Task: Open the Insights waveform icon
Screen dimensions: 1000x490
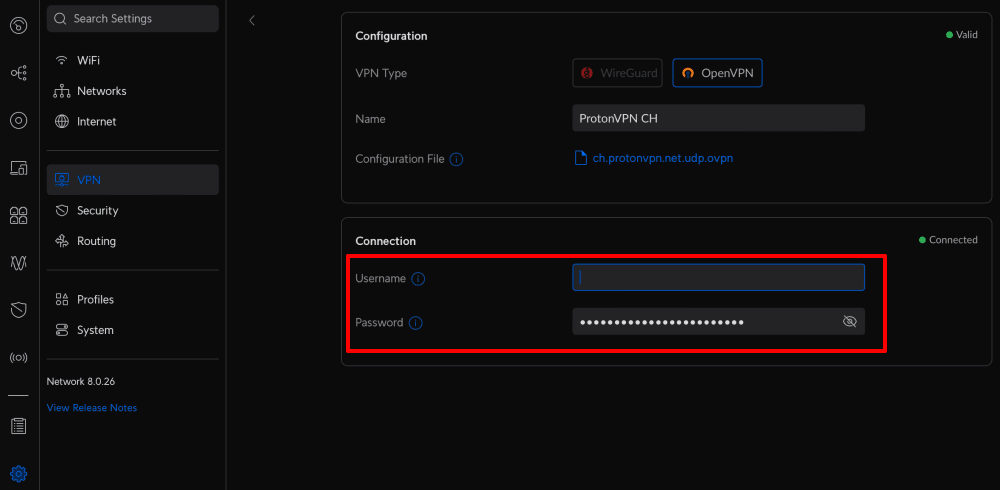Action: coord(18,263)
